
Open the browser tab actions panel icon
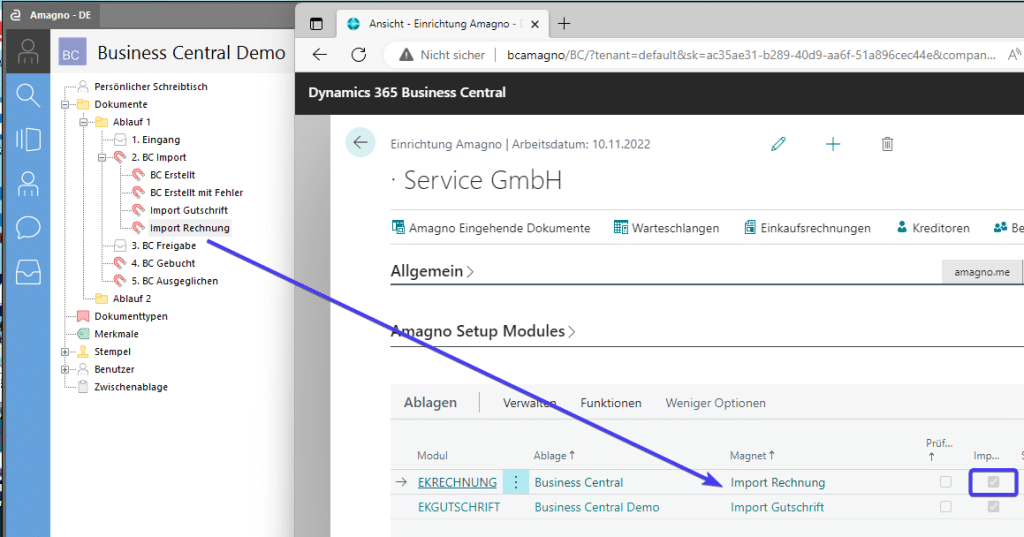(x=316, y=24)
